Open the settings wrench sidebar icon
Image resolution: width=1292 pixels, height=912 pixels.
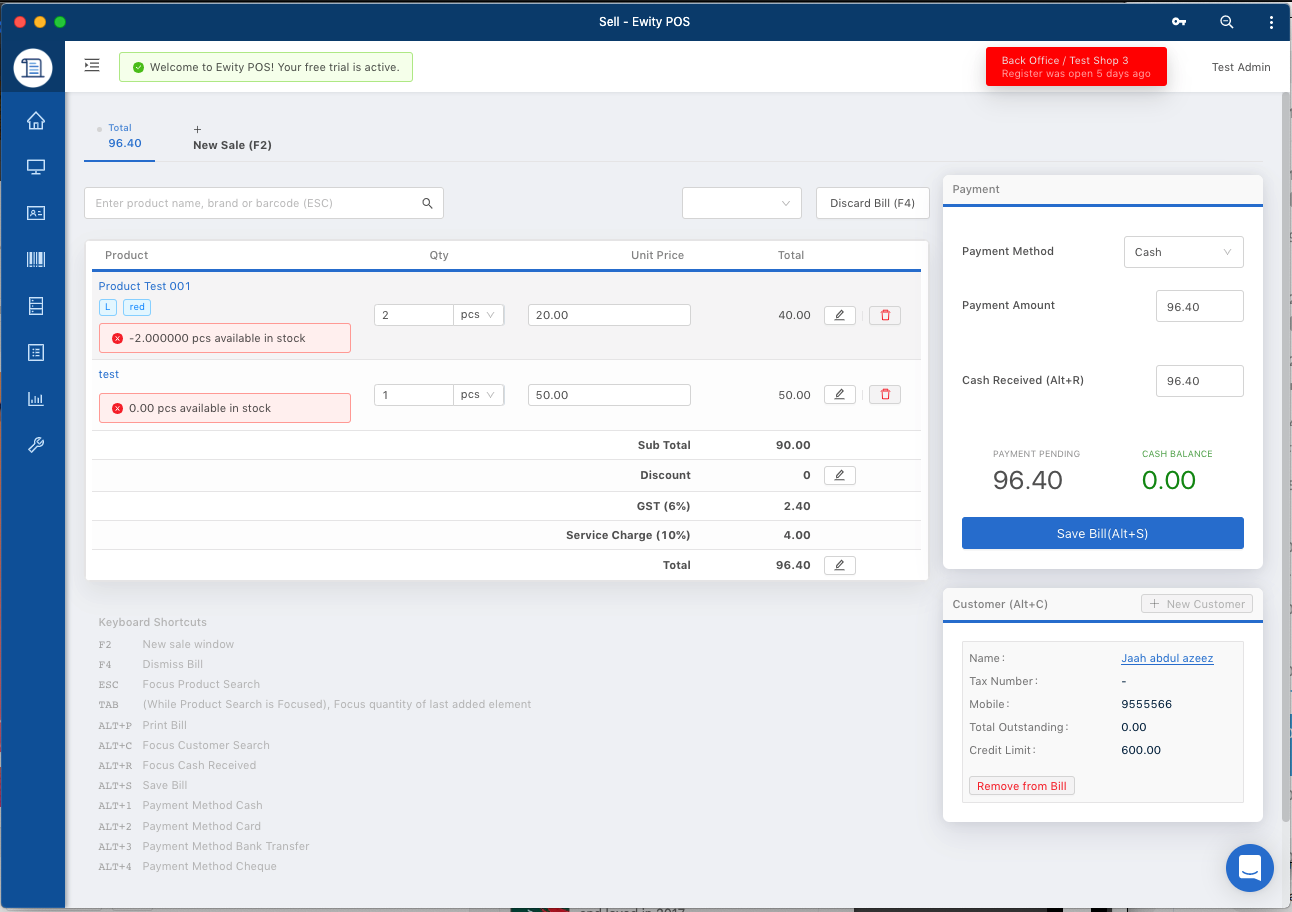tap(36, 445)
